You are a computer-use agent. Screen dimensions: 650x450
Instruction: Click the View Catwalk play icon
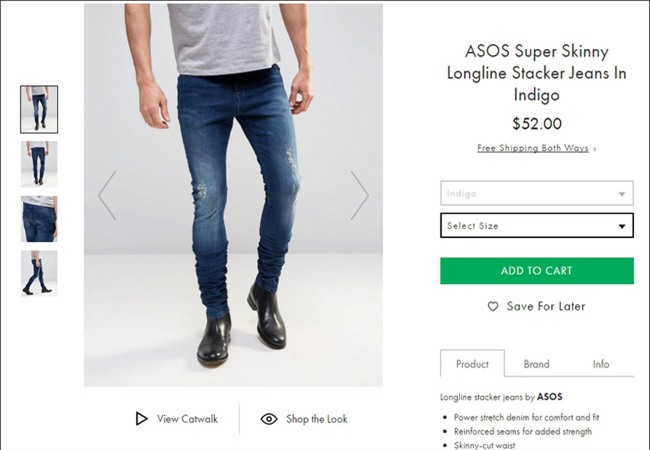[x=142, y=419]
